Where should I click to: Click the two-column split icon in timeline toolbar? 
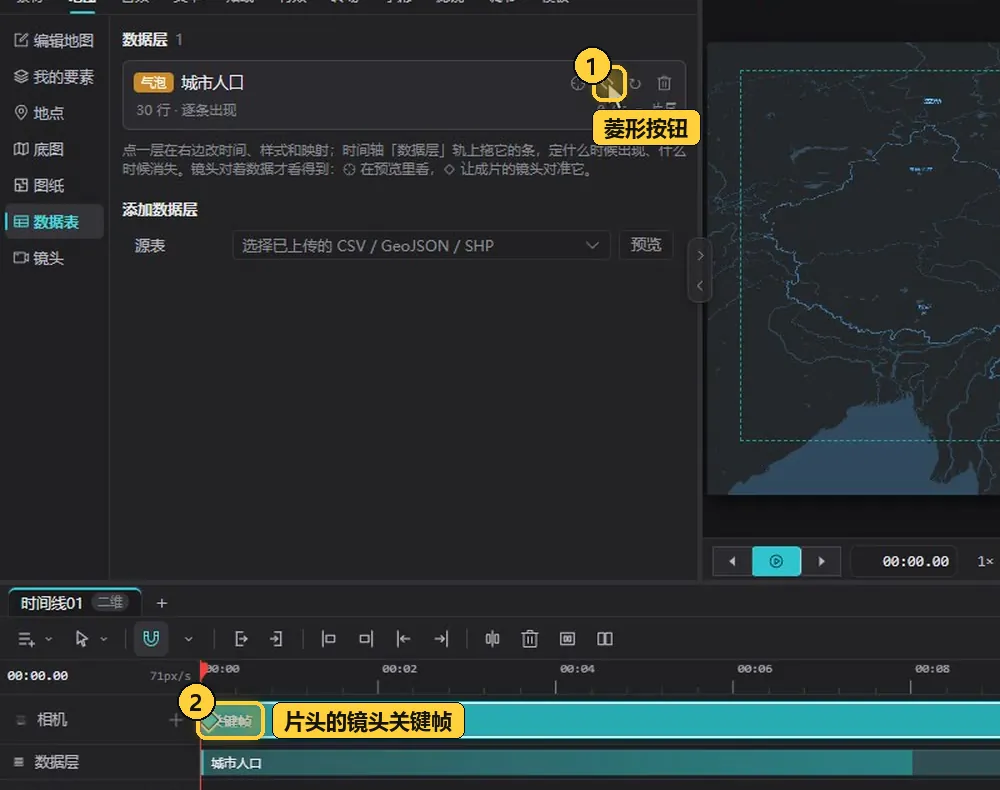(x=605, y=639)
